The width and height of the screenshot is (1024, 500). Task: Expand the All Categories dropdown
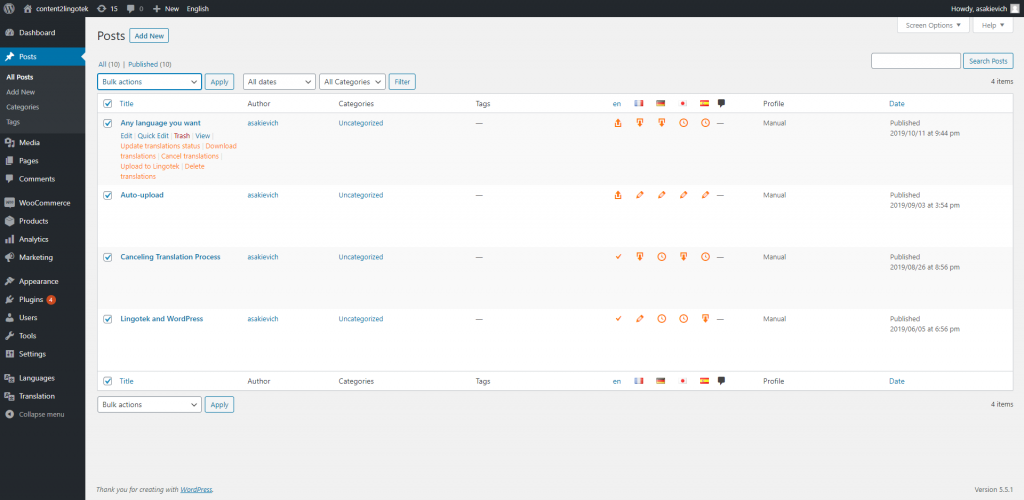pyautogui.click(x=353, y=82)
